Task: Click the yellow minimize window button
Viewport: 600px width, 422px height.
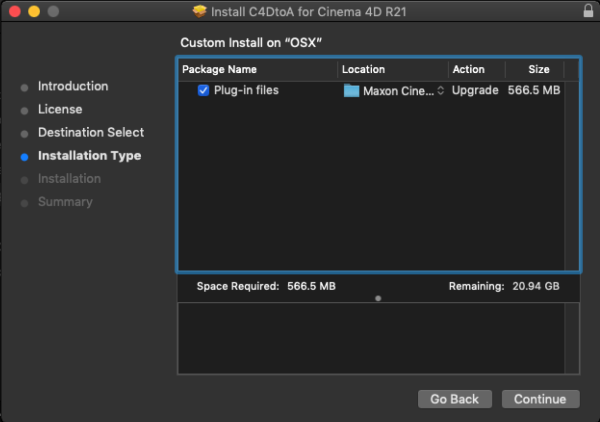Action: point(33,11)
